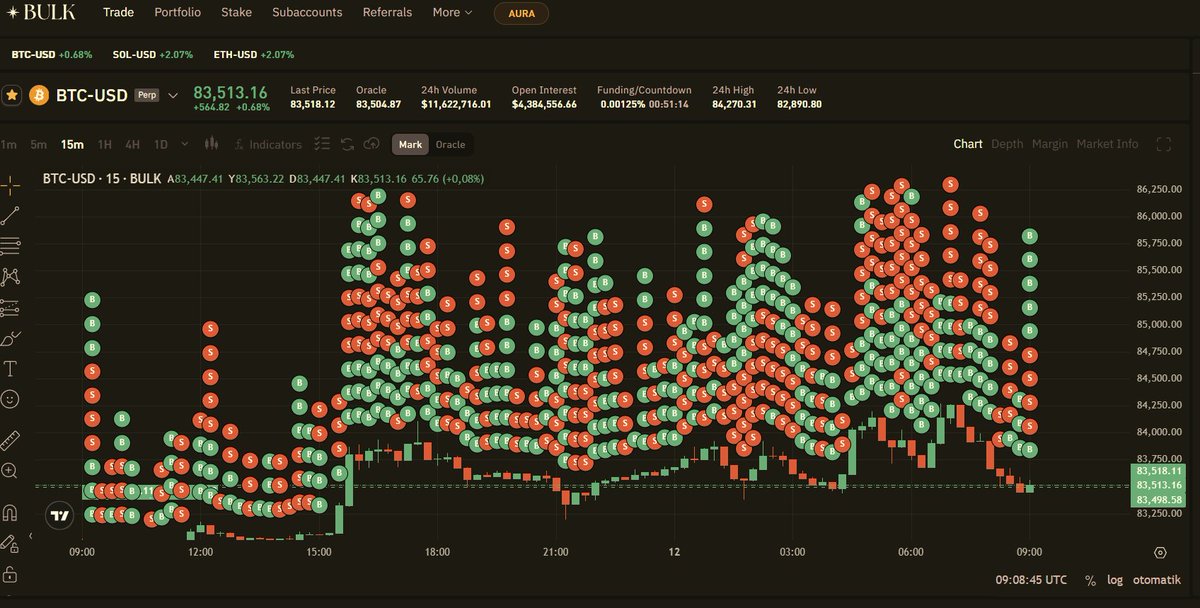Switch price source to Oracle
This screenshot has width=1200, height=608.
pyautogui.click(x=450, y=145)
